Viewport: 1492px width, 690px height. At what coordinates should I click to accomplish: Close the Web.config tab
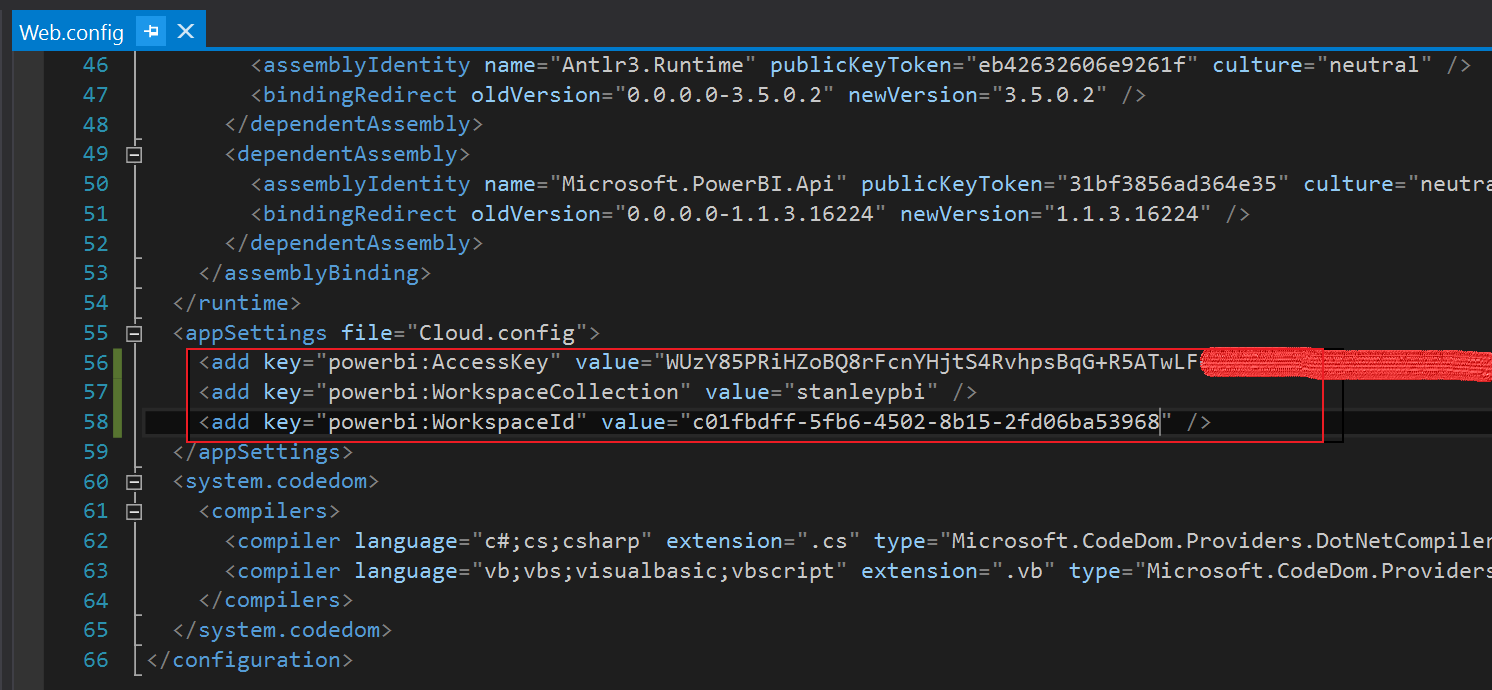point(185,32)
